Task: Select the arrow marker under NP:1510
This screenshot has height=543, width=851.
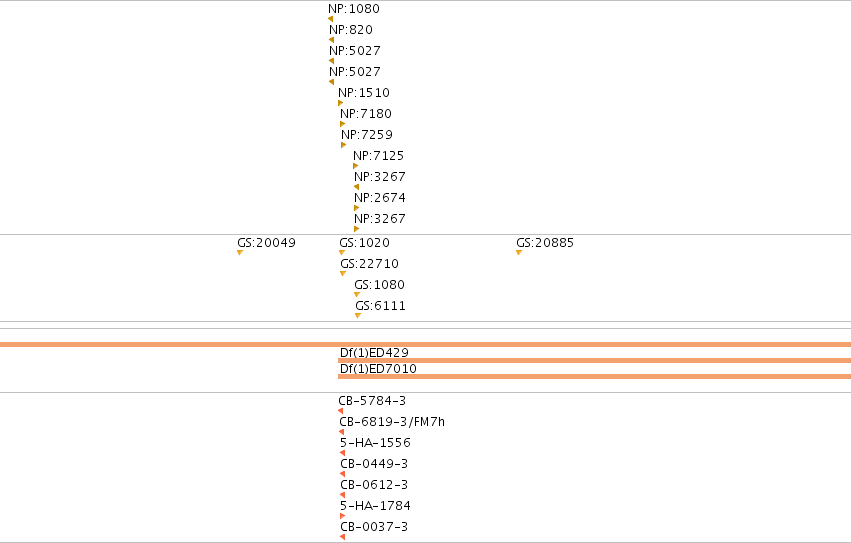Action: pos(341,103)
